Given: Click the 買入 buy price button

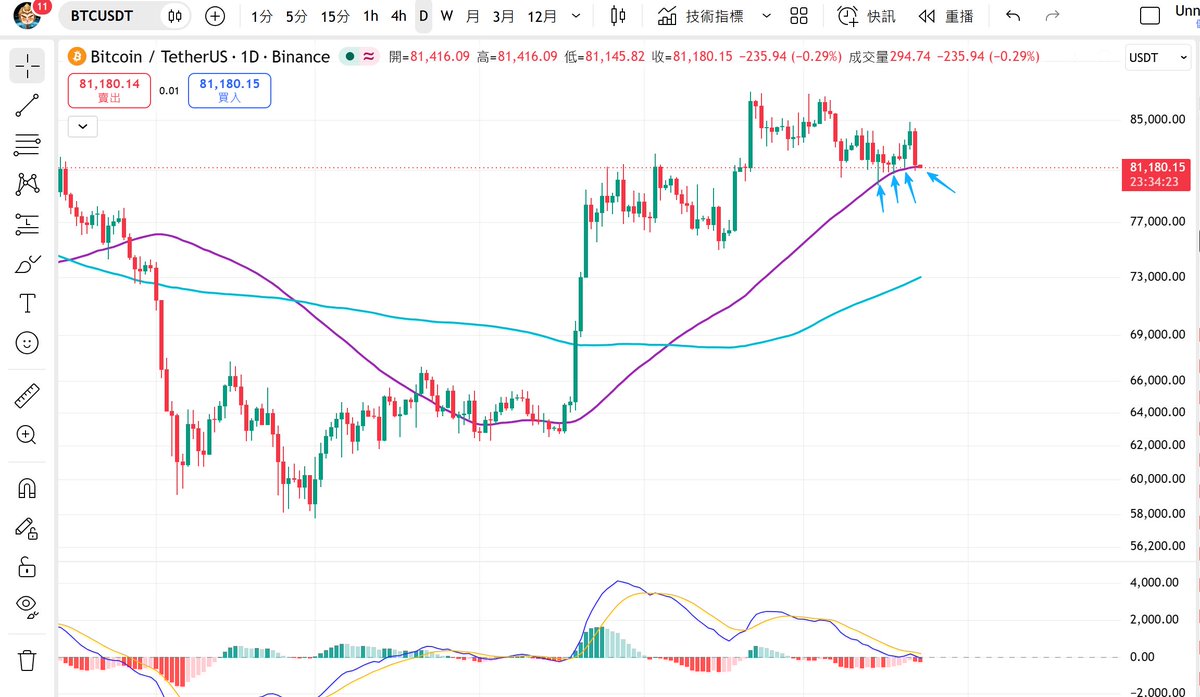Looking at the screenshot, I should coord(229,91).
